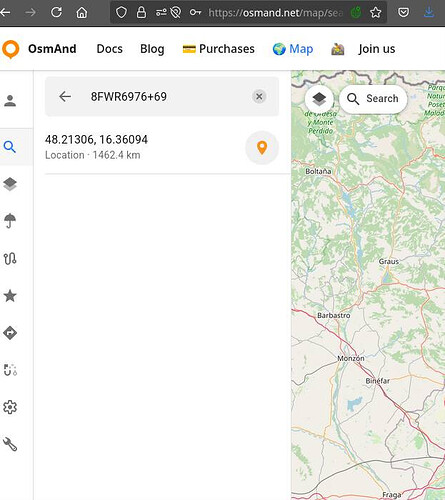
Task: Clear the search field with X
Action: pyautogui.click(x=259, y=97)
